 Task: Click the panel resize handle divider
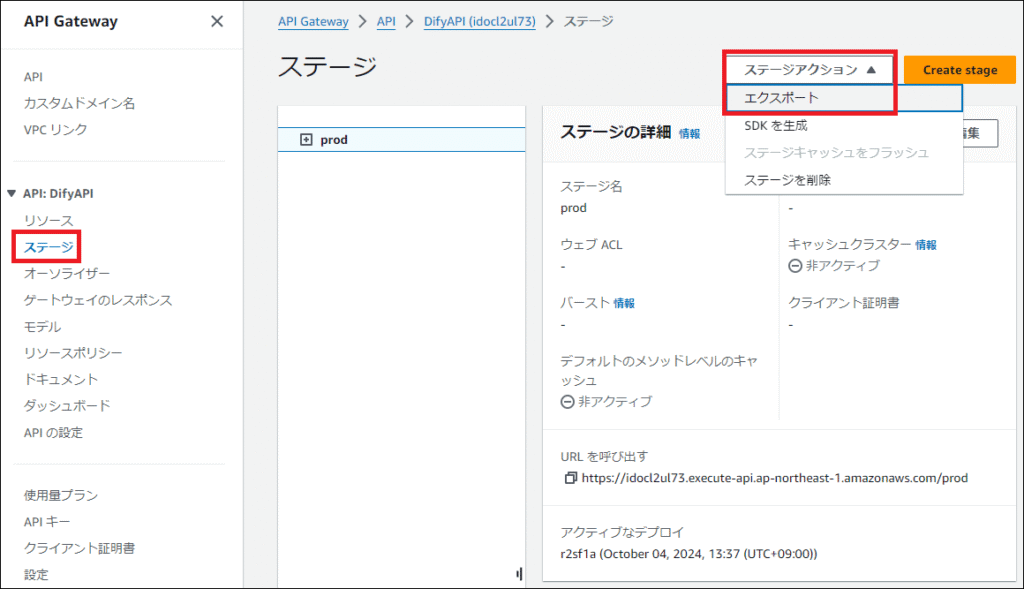click(519, 573)
